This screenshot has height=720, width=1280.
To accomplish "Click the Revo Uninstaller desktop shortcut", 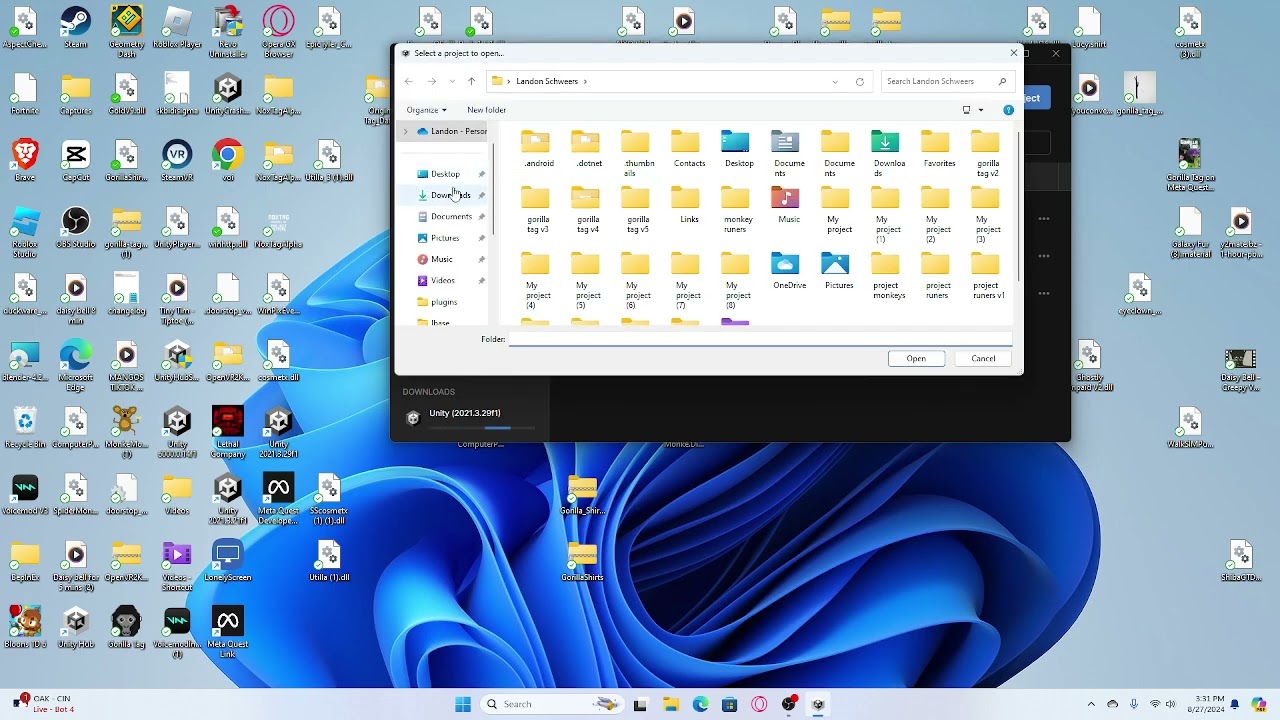I will tap(227, 32).
